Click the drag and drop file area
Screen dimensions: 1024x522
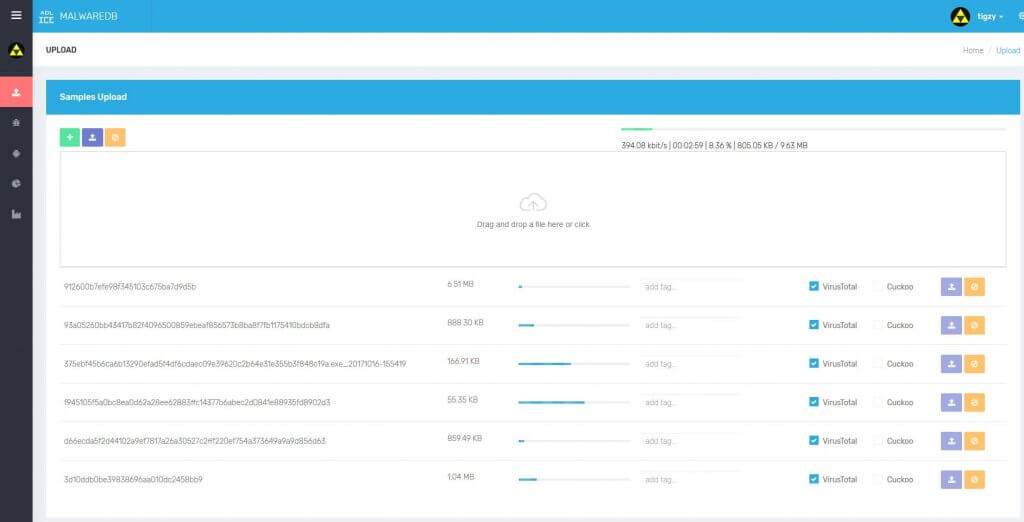coord(532,210)
